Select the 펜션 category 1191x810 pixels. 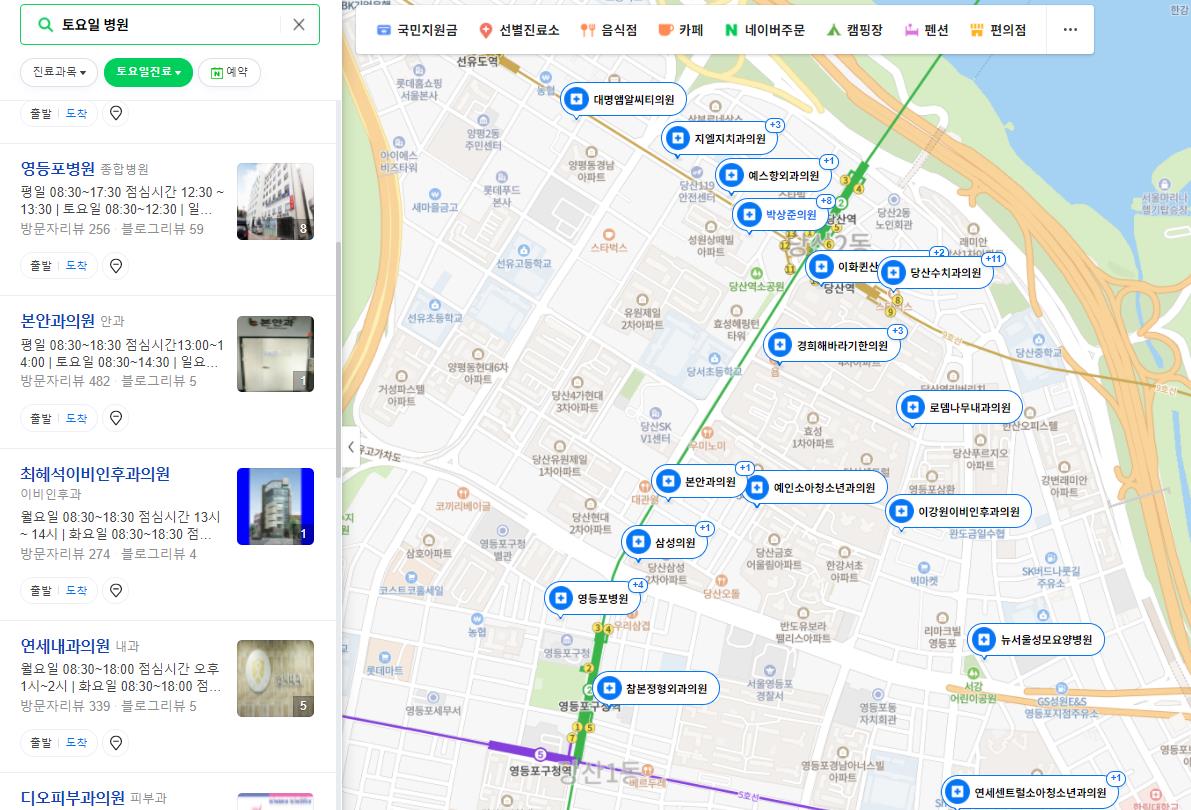[x=927, y=30]
